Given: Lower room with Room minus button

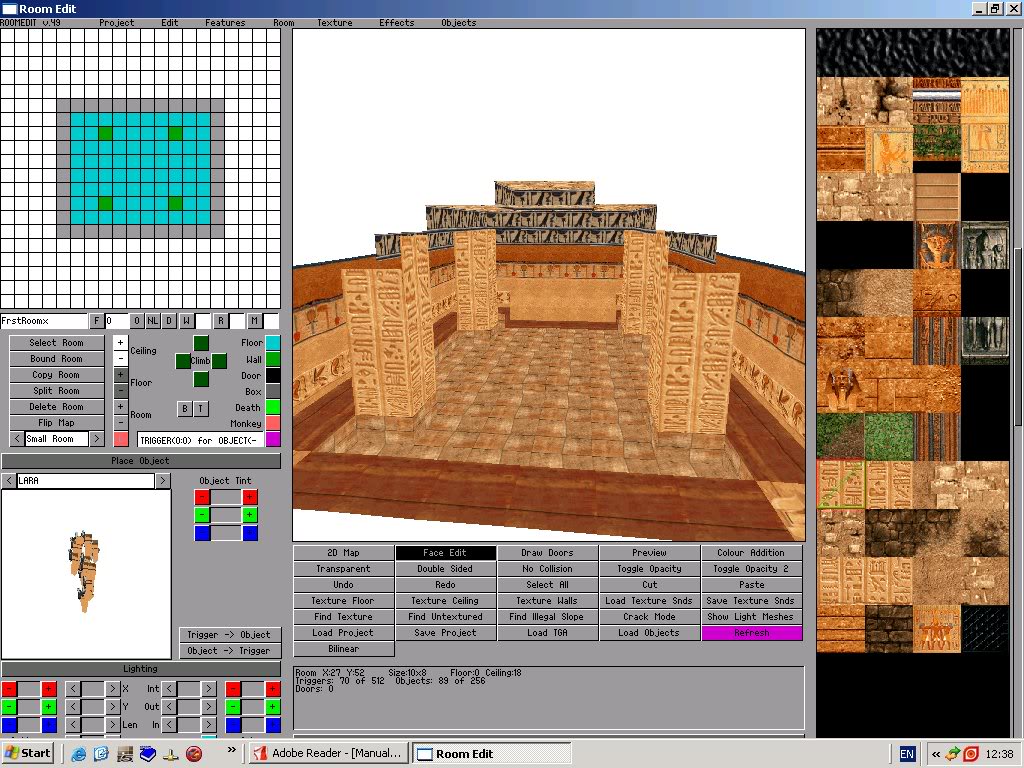Looking at the screenshot, I should (x=120, y=423).
